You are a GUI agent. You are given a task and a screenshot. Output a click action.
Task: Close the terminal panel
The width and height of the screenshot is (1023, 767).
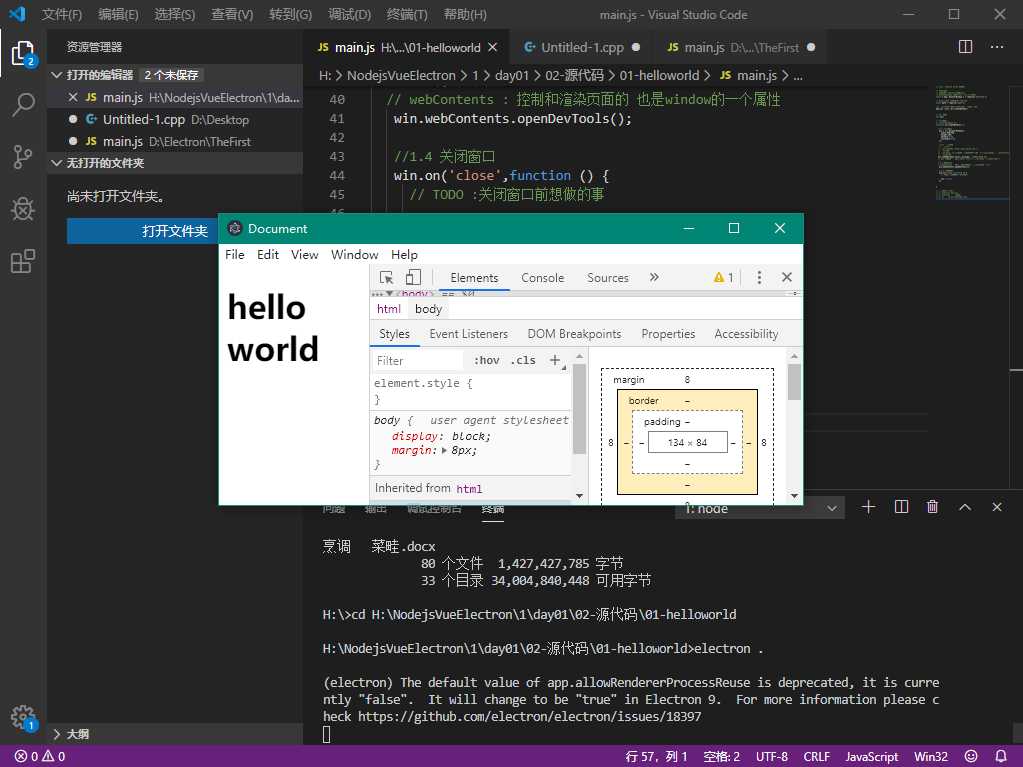click(997, 507)
